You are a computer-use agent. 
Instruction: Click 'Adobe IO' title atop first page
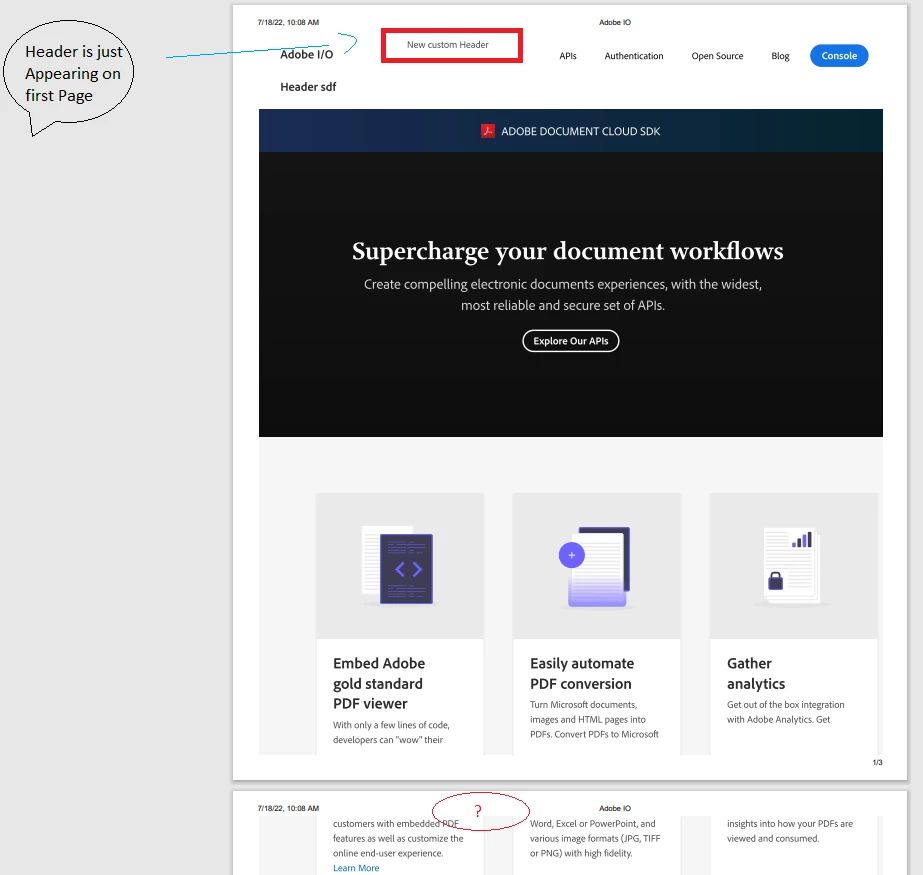615,22
